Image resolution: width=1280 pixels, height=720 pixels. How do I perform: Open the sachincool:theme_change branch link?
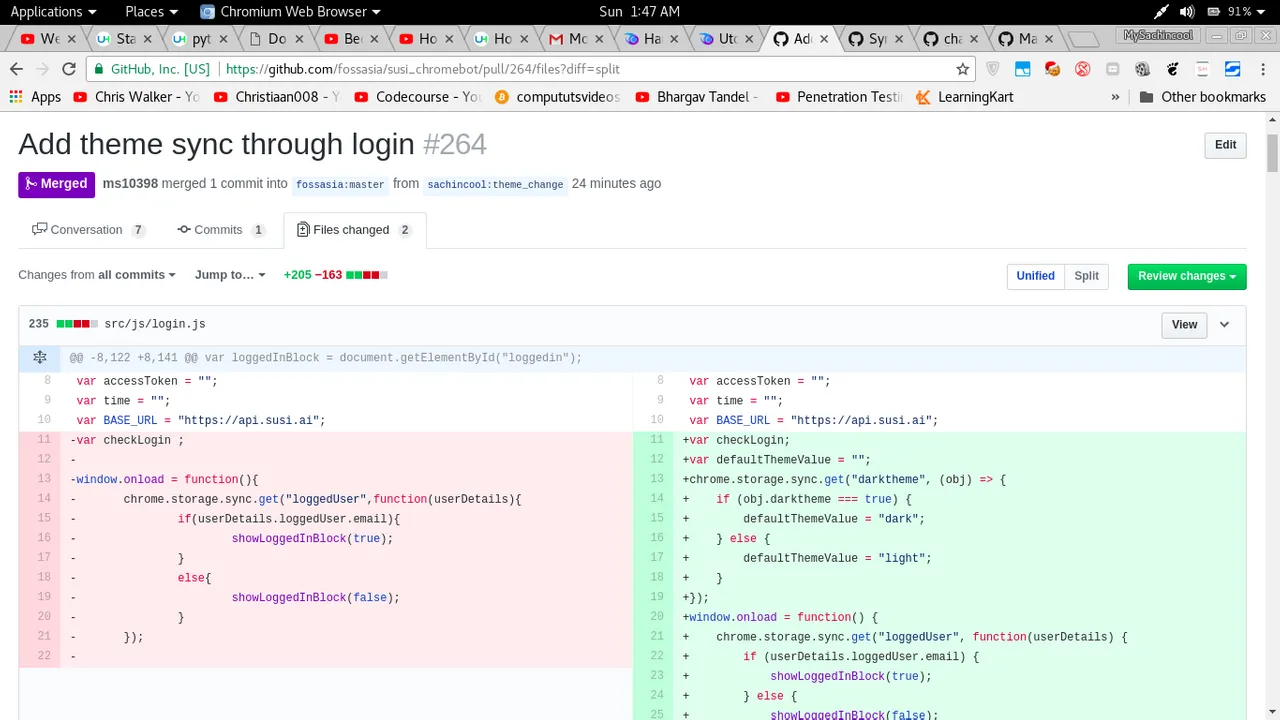[x=495, y=185]
